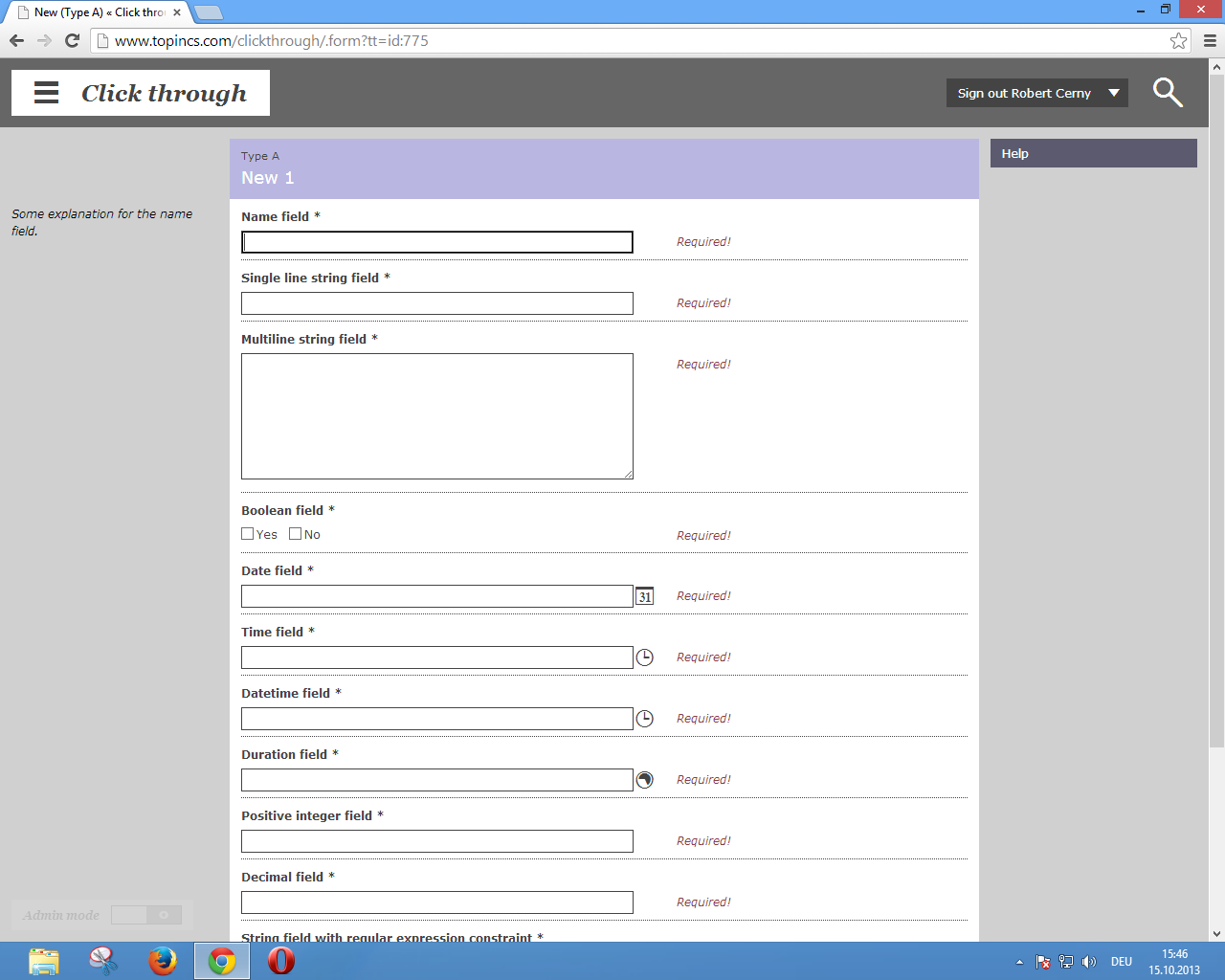
Task: Check the Yes box for Boolean field
Action: pos(248,534)
